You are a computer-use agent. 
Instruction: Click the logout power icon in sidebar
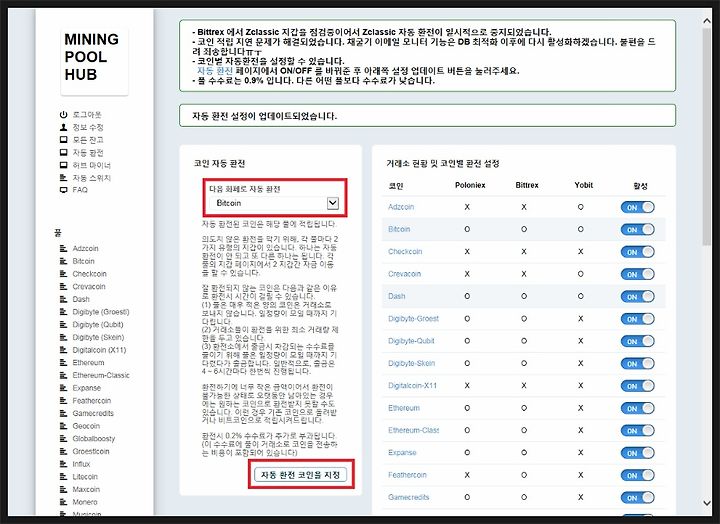(x=63, y=114)
